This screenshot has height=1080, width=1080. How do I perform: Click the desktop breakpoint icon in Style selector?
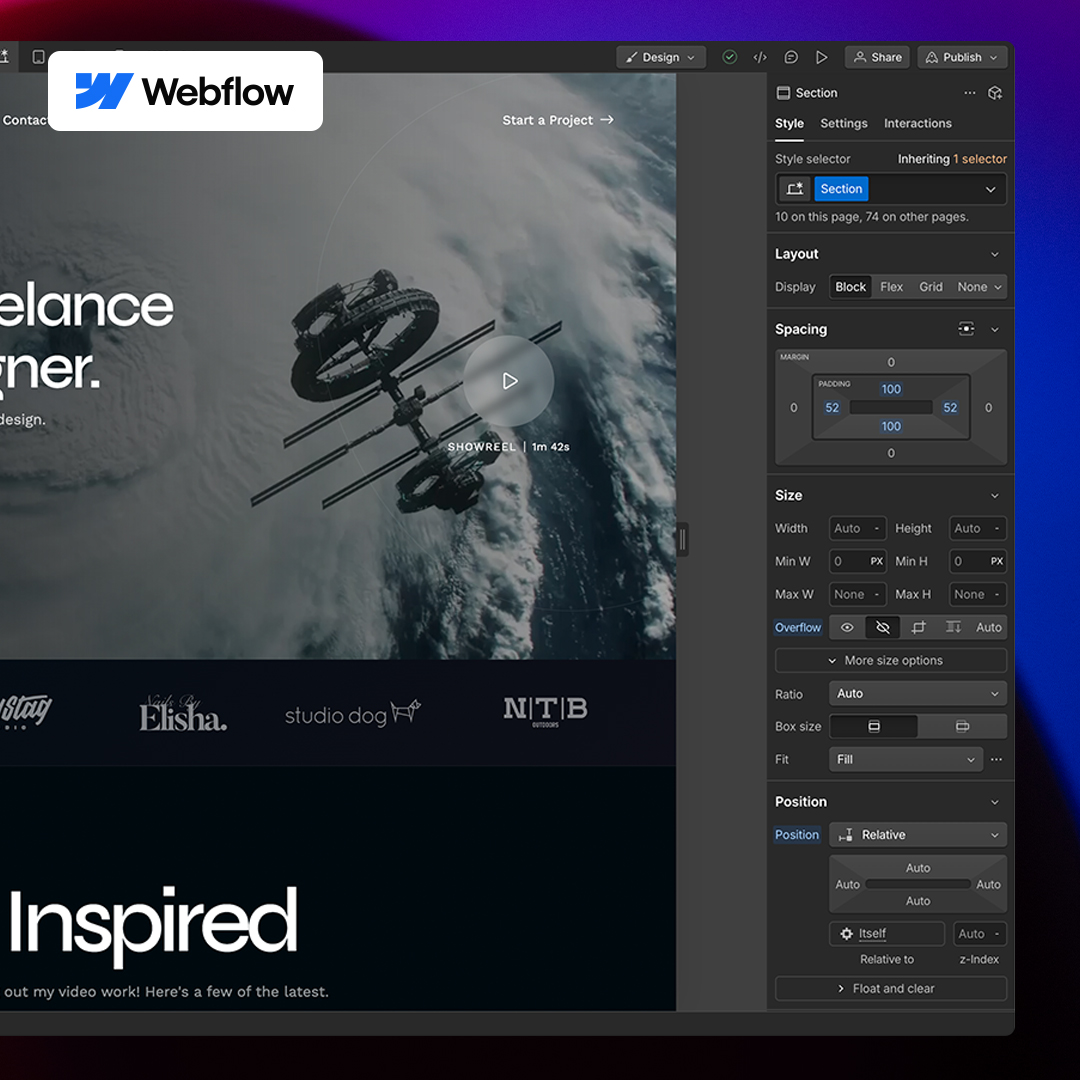(x=794, y=188)
